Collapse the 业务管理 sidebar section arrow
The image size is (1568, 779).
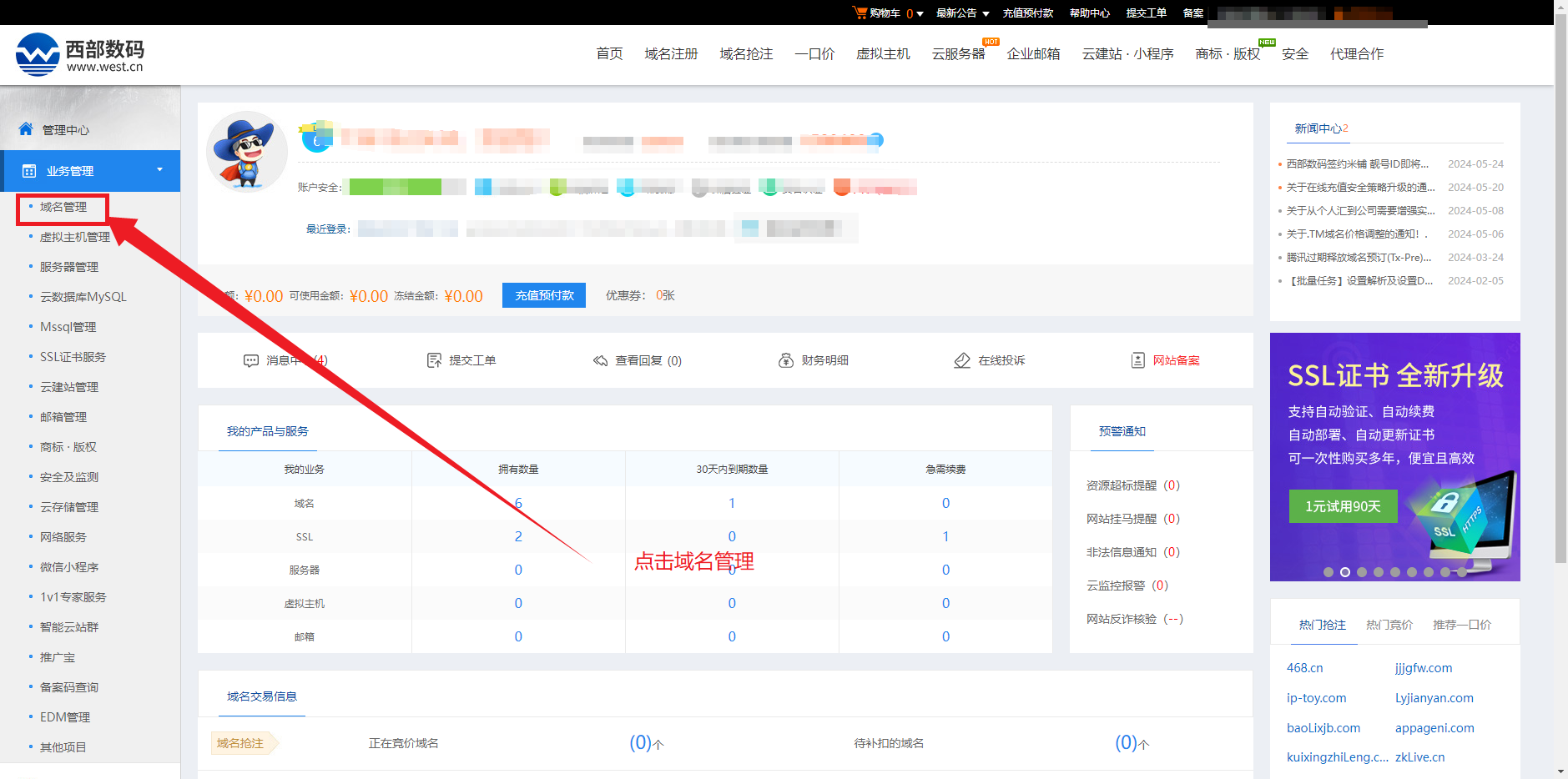pos(159,170)
